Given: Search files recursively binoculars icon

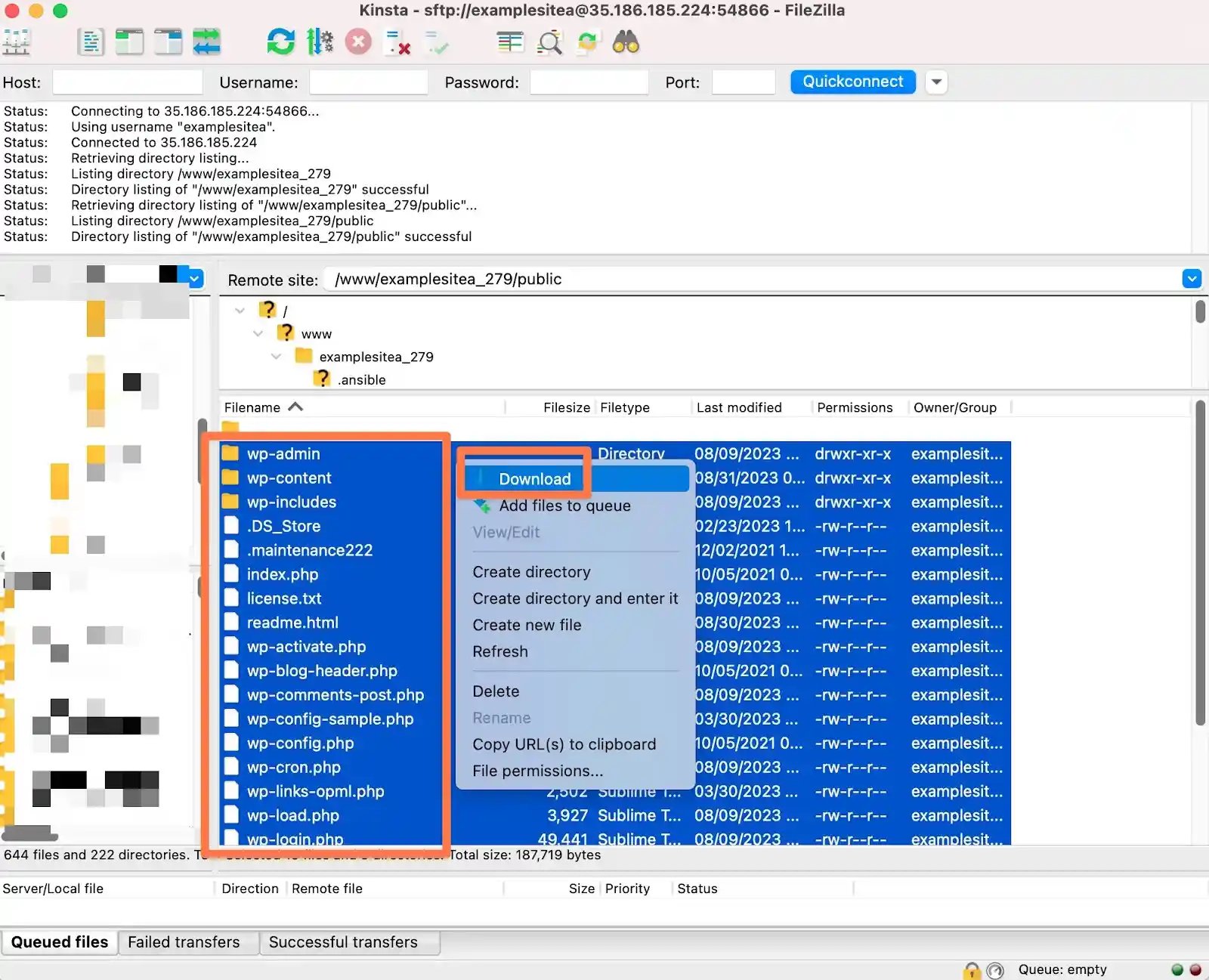Looking at the screenshot, I should 626,42.
